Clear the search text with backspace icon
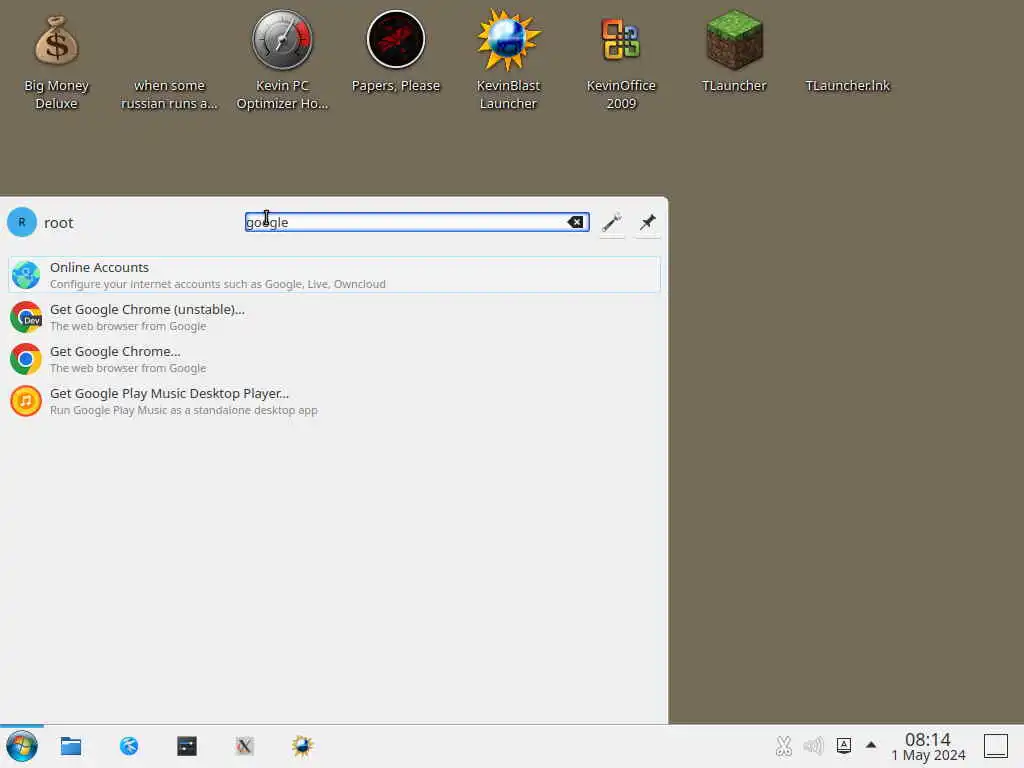The width and height of the screenshot is (1024, 768). click(575, 222)
